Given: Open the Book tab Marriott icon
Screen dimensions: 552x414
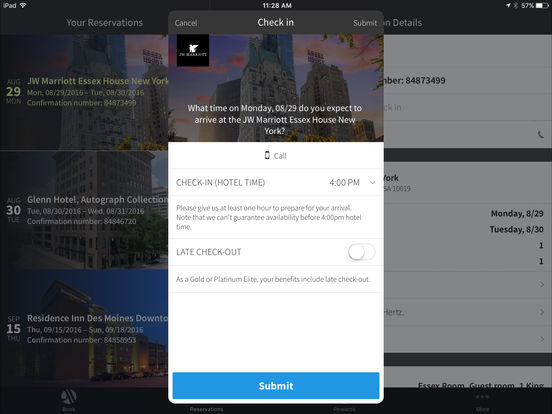Looking at the screenshot, I should (x=69, y=397).
